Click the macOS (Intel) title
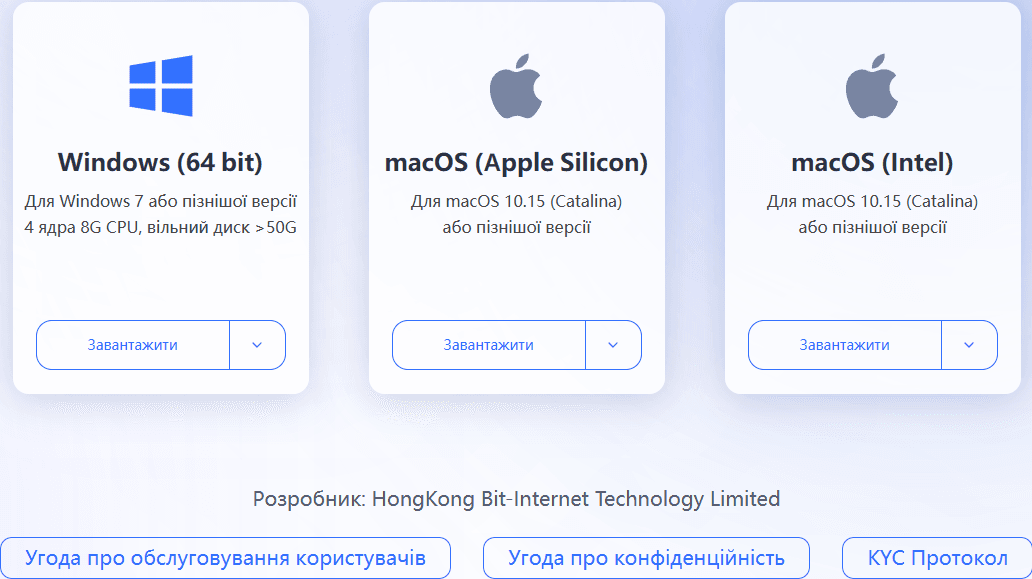1032x579 pixels. coord(872,162)
